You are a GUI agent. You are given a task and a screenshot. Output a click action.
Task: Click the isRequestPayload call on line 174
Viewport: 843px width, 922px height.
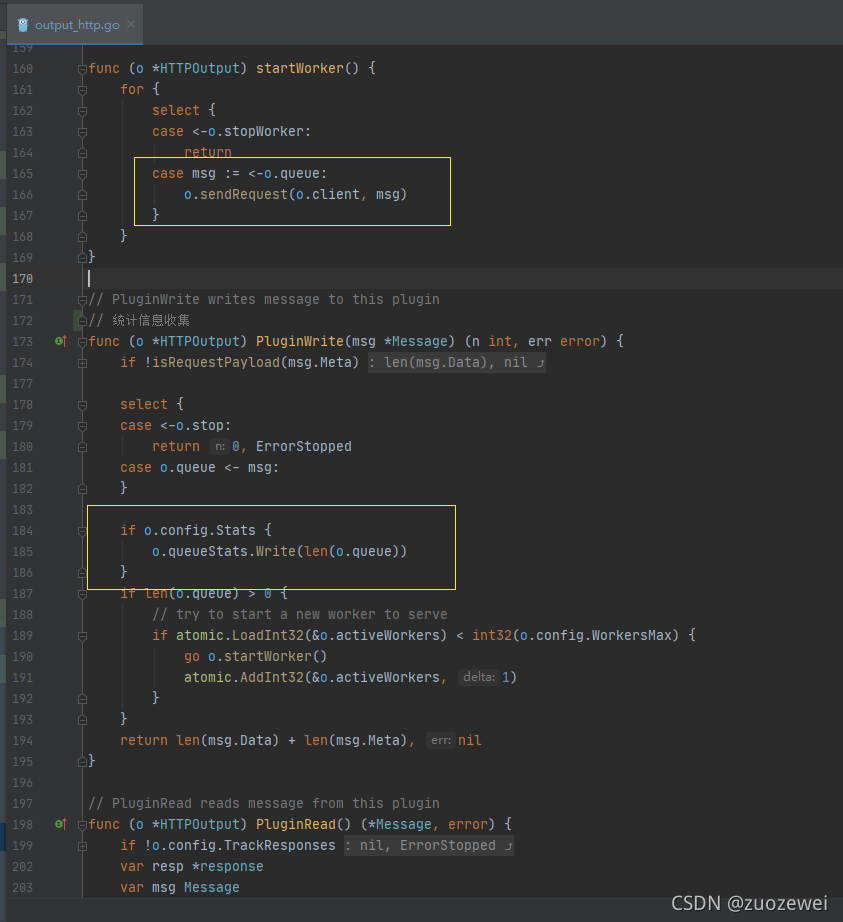216,362
